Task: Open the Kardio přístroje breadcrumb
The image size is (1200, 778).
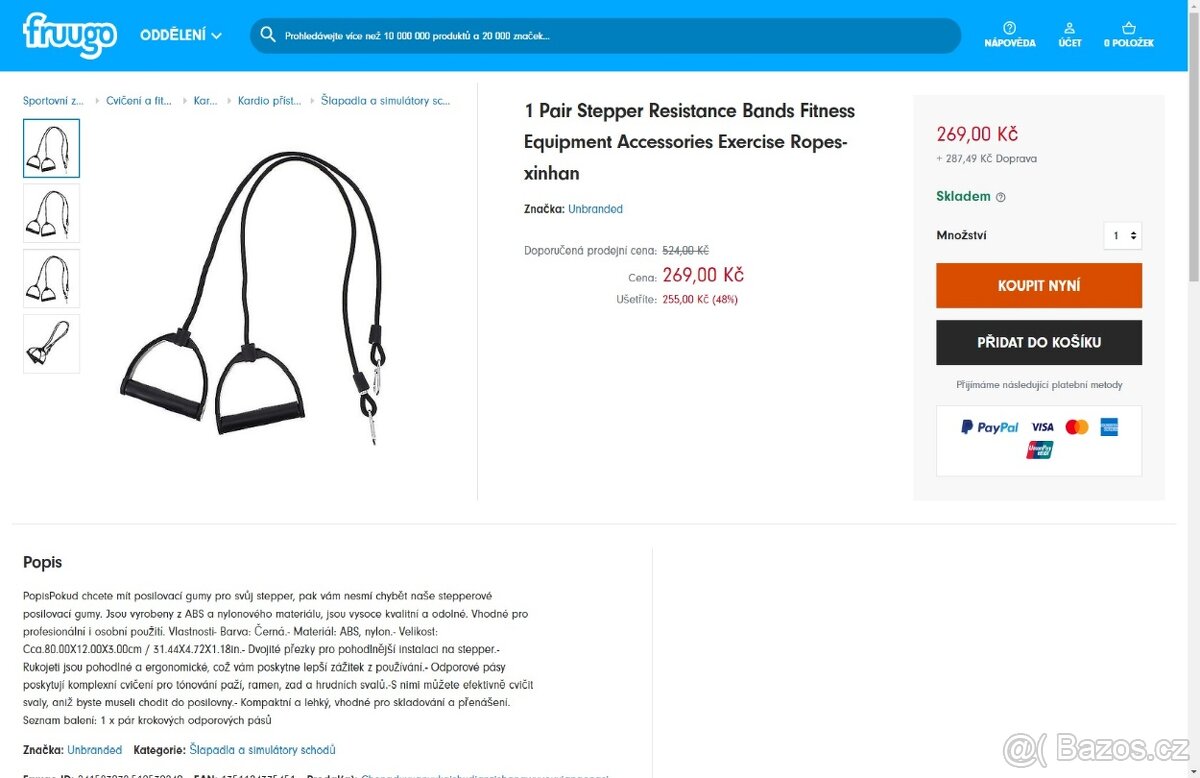Action: [x=269, y=101]
